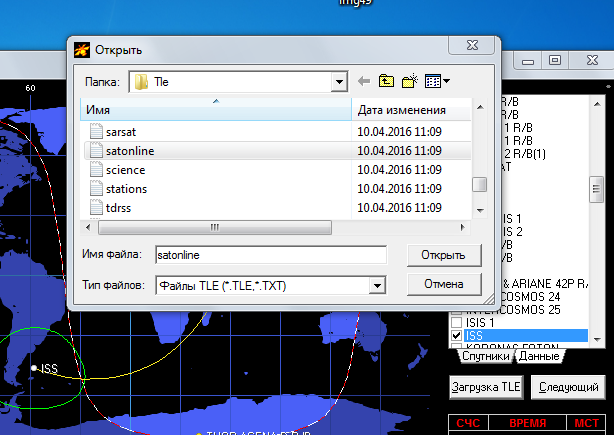
Task: Click the horizontal scrollbar left arrow
Action: (x=88, y=227)
